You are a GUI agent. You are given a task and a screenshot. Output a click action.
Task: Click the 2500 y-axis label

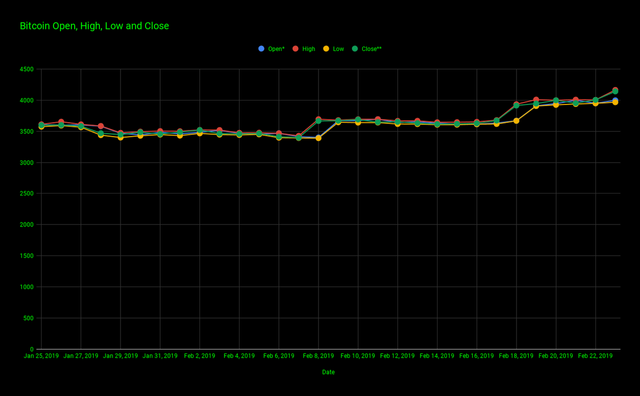[x=27, y=194]
